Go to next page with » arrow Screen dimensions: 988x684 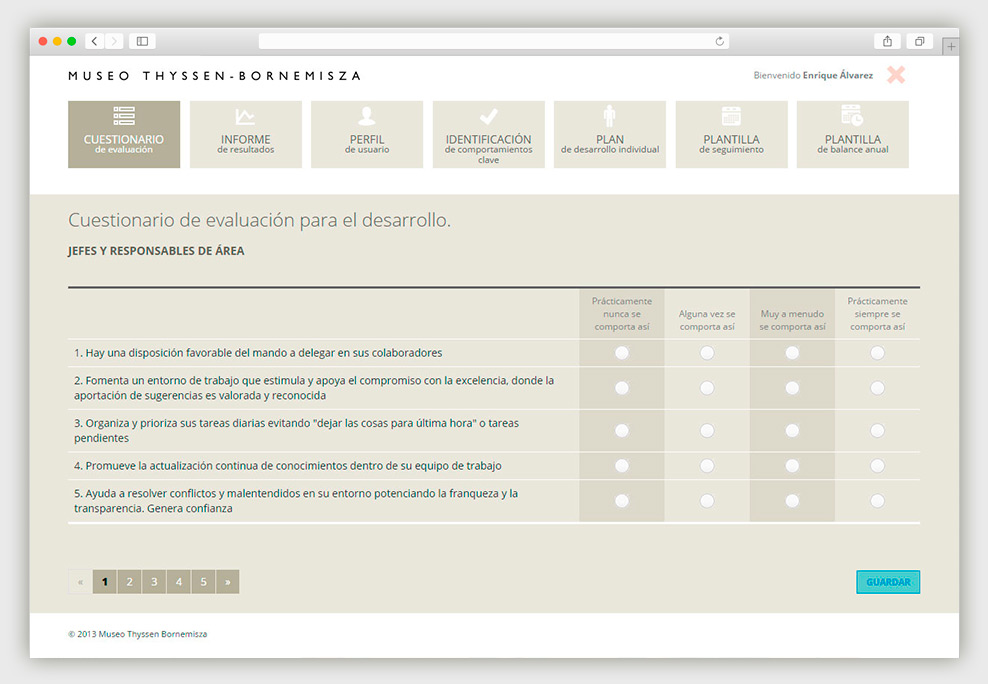(x=228, y=582)
